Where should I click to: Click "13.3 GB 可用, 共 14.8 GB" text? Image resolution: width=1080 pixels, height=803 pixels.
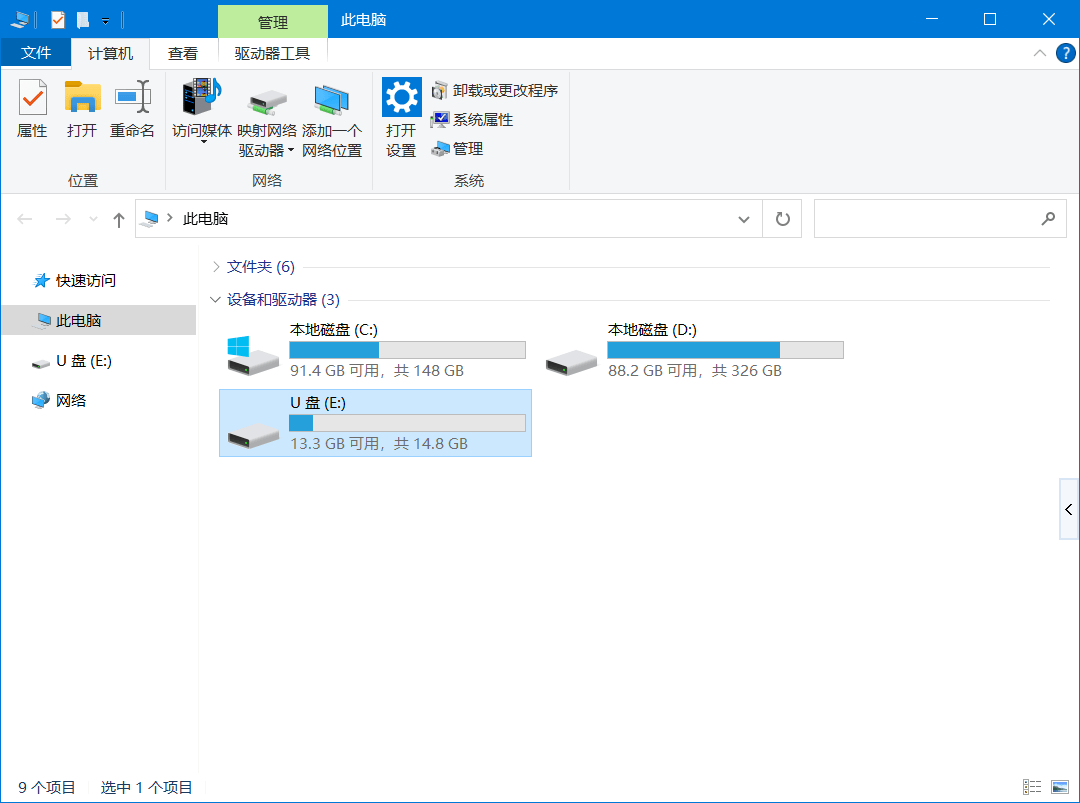click(379, 444)
